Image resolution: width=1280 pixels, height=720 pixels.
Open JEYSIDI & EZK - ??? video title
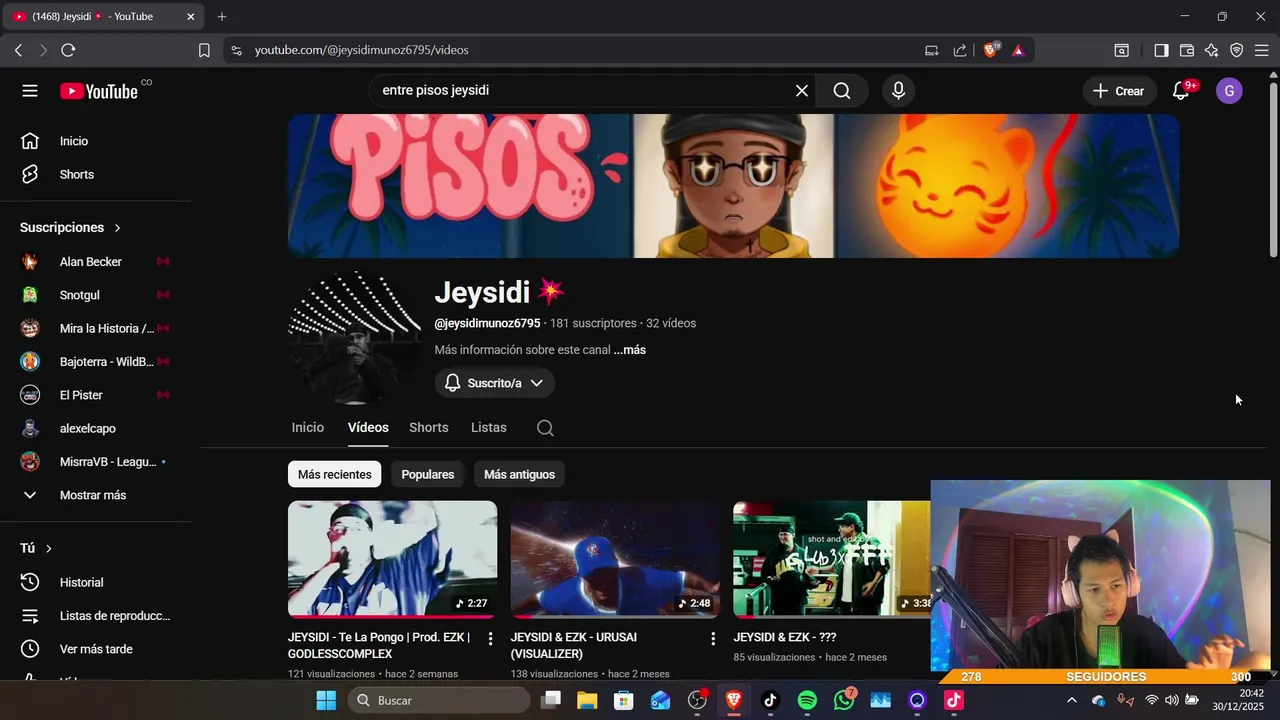tap(785, 637)
